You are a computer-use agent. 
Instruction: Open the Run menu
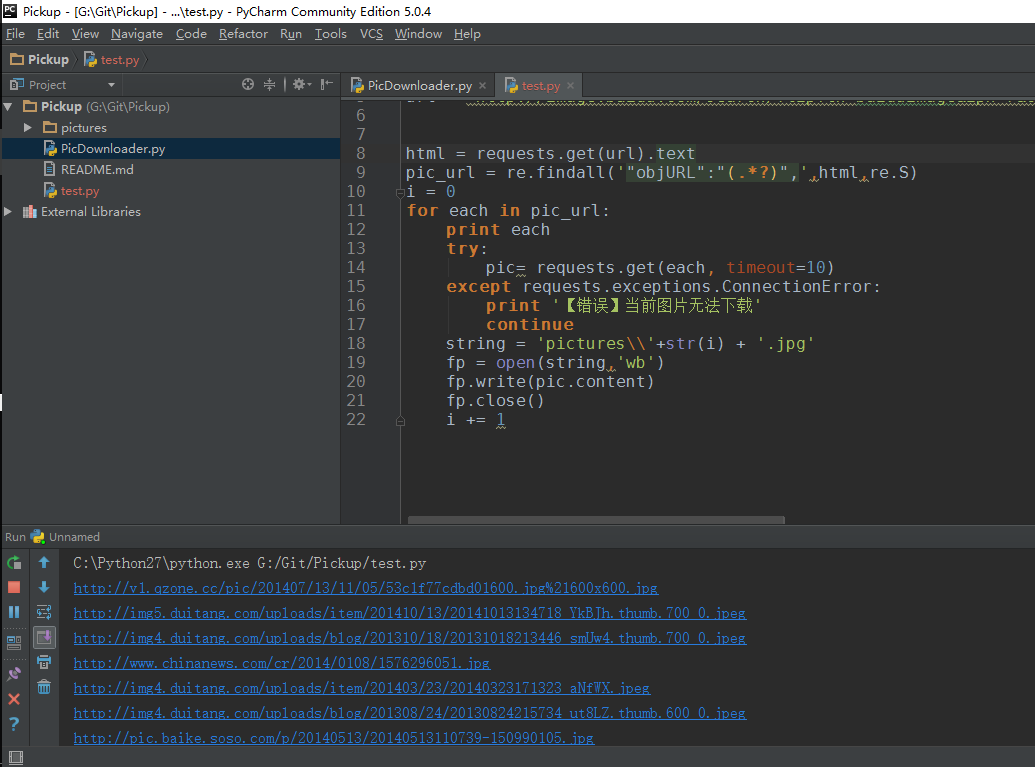tap(290, 34)
